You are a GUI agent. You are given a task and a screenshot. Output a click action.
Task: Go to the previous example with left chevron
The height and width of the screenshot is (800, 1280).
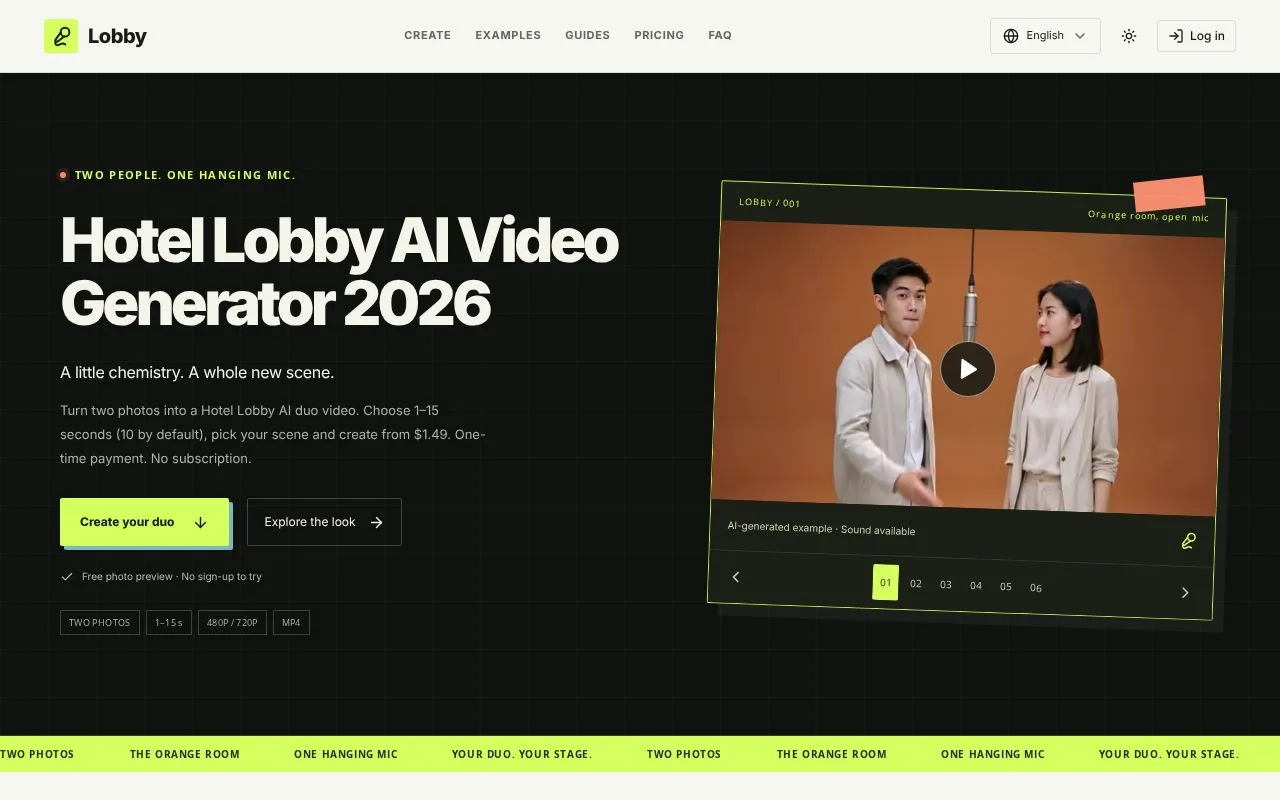pos(736,576)
